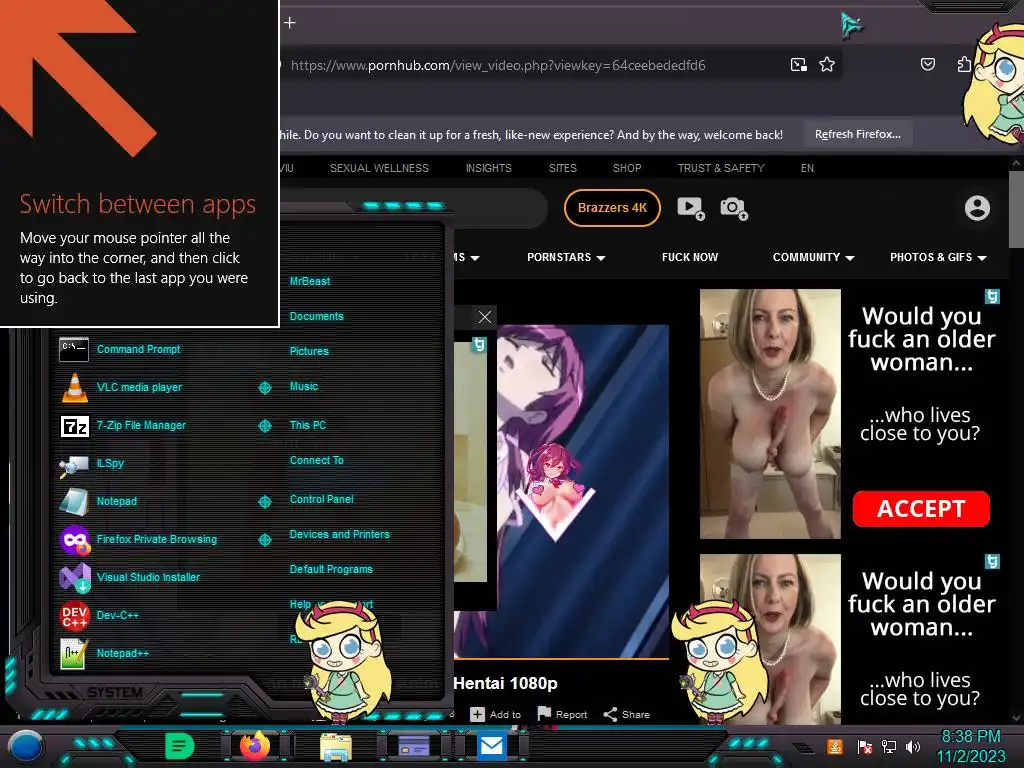This screenshot has width=1024, height=768.
Task: Click the purple window app on taskbar
Action: click(413, 745)
